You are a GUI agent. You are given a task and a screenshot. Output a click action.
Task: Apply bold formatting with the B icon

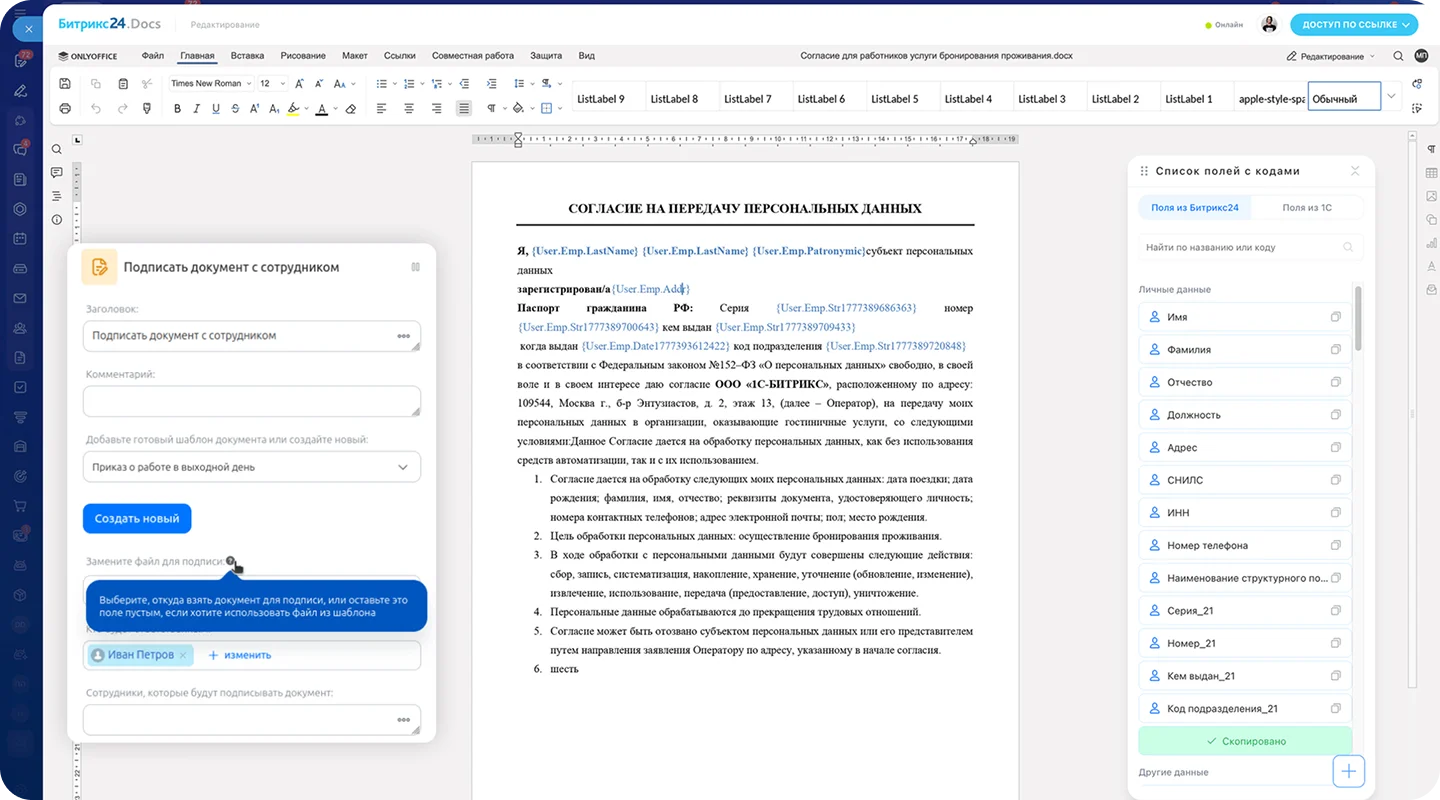[x=178, y=108]
